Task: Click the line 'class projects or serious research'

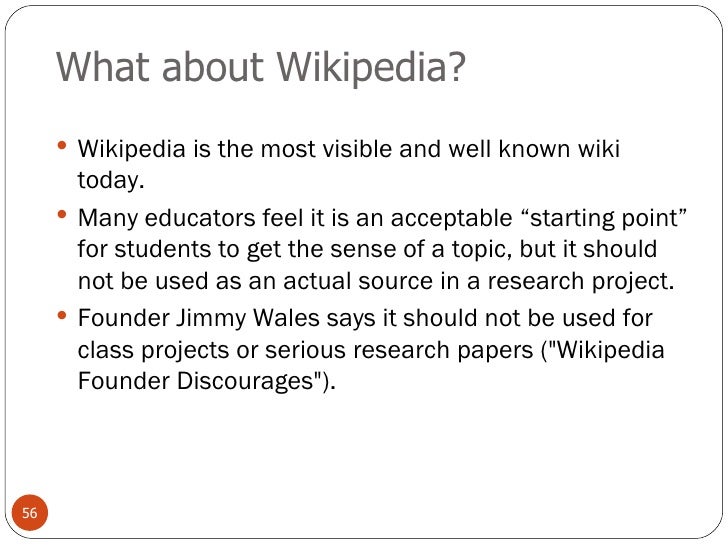Action: point(371,350)
